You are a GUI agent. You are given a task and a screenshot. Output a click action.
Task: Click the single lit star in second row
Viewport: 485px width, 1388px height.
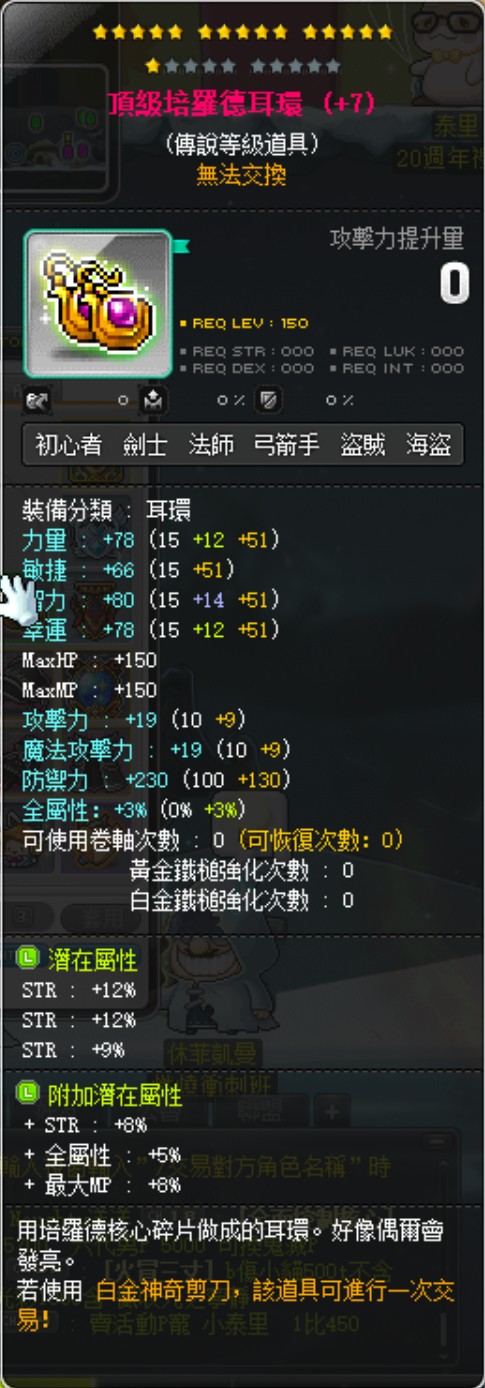tap(153, 66)
